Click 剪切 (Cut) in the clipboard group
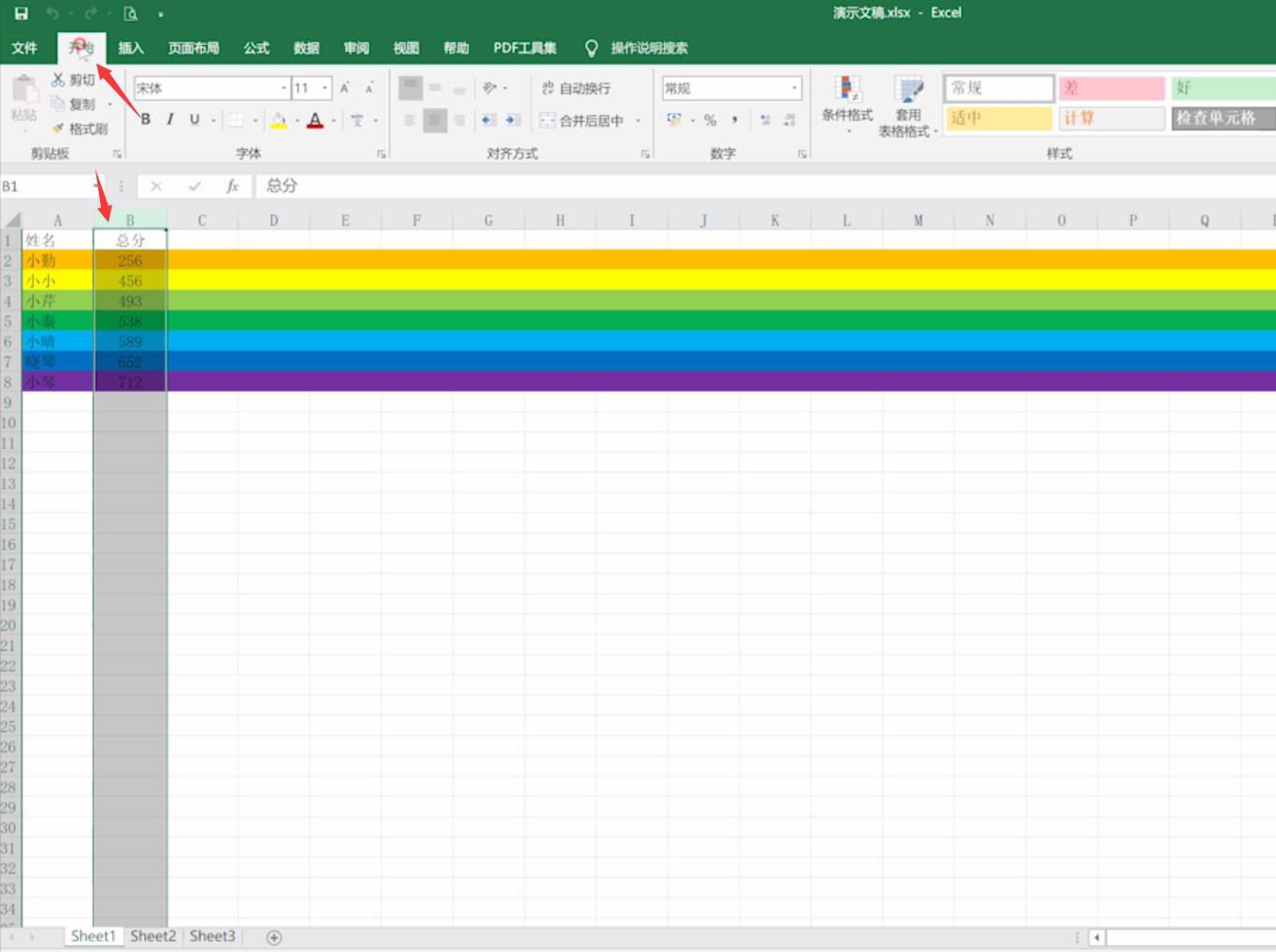1276x952 pixels. click(73, 80)
